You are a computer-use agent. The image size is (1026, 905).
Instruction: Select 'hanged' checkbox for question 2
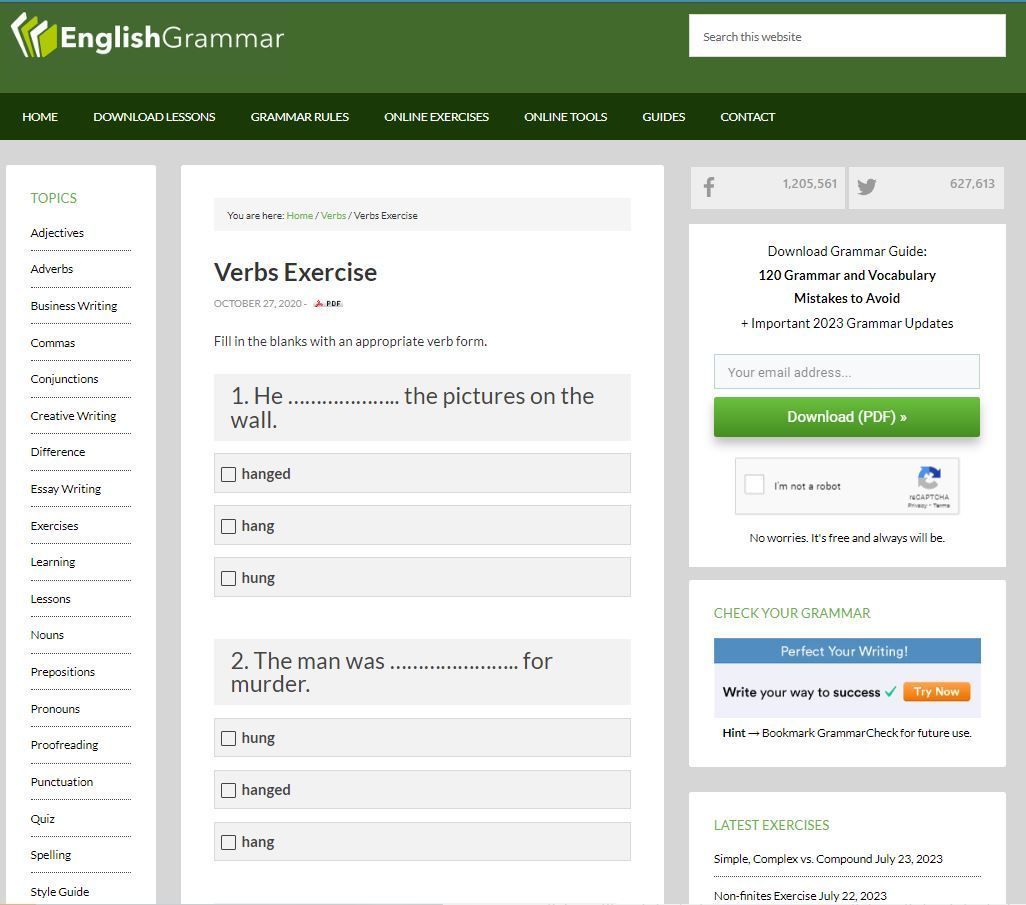tap(228, 790)
